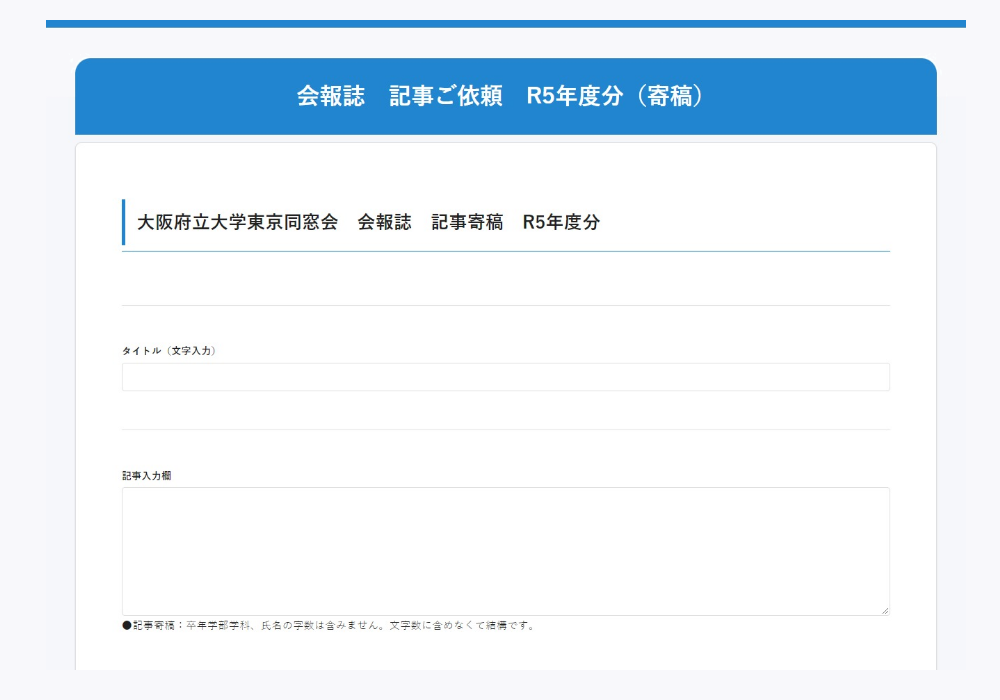Click the blue accent bar beside the section title
The height and width of the screenshot is (700, 1000).
[122, 222]
